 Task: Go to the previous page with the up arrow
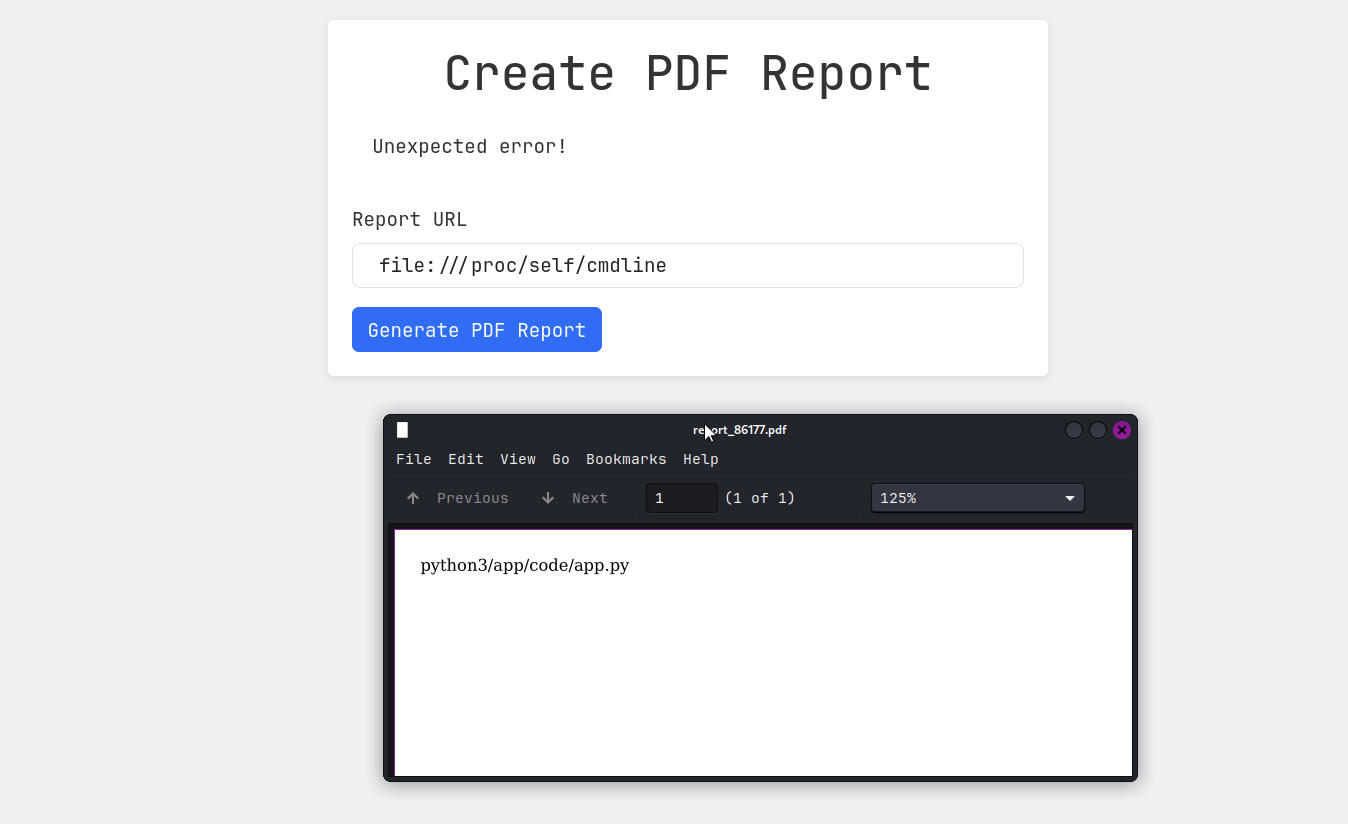click(413, 498)
